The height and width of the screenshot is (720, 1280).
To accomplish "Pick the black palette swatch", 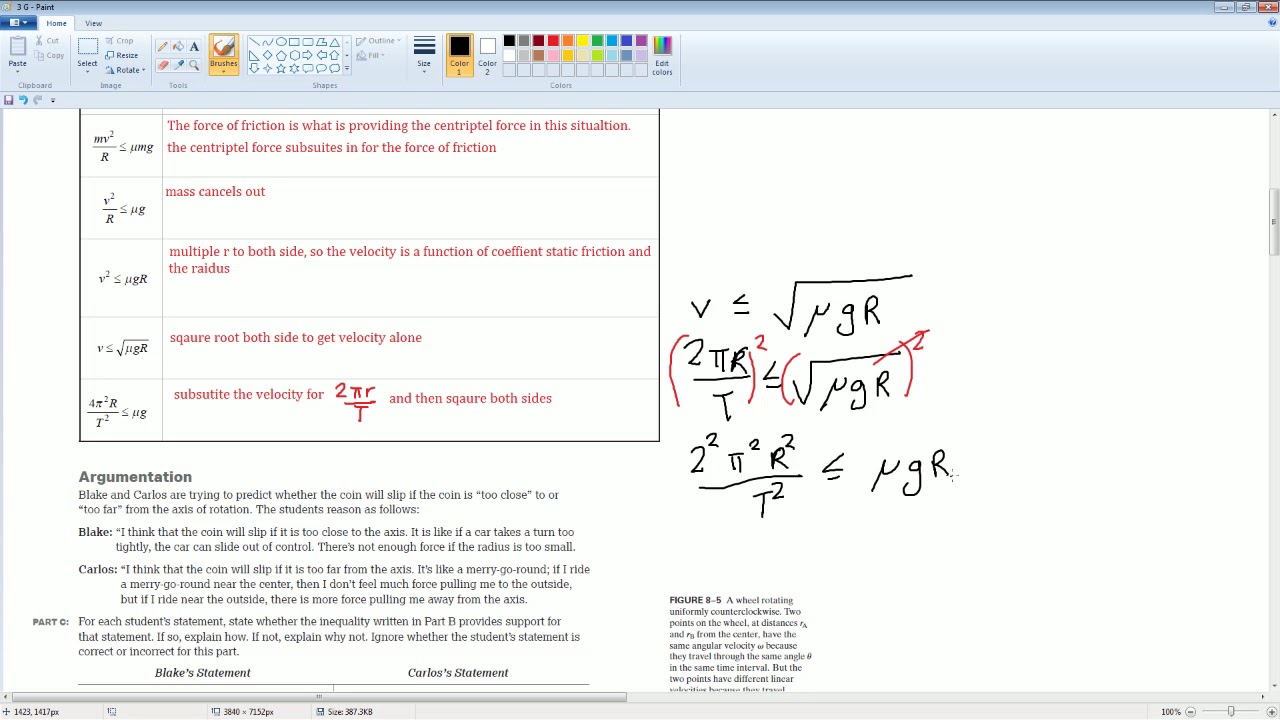I will 509,41.
